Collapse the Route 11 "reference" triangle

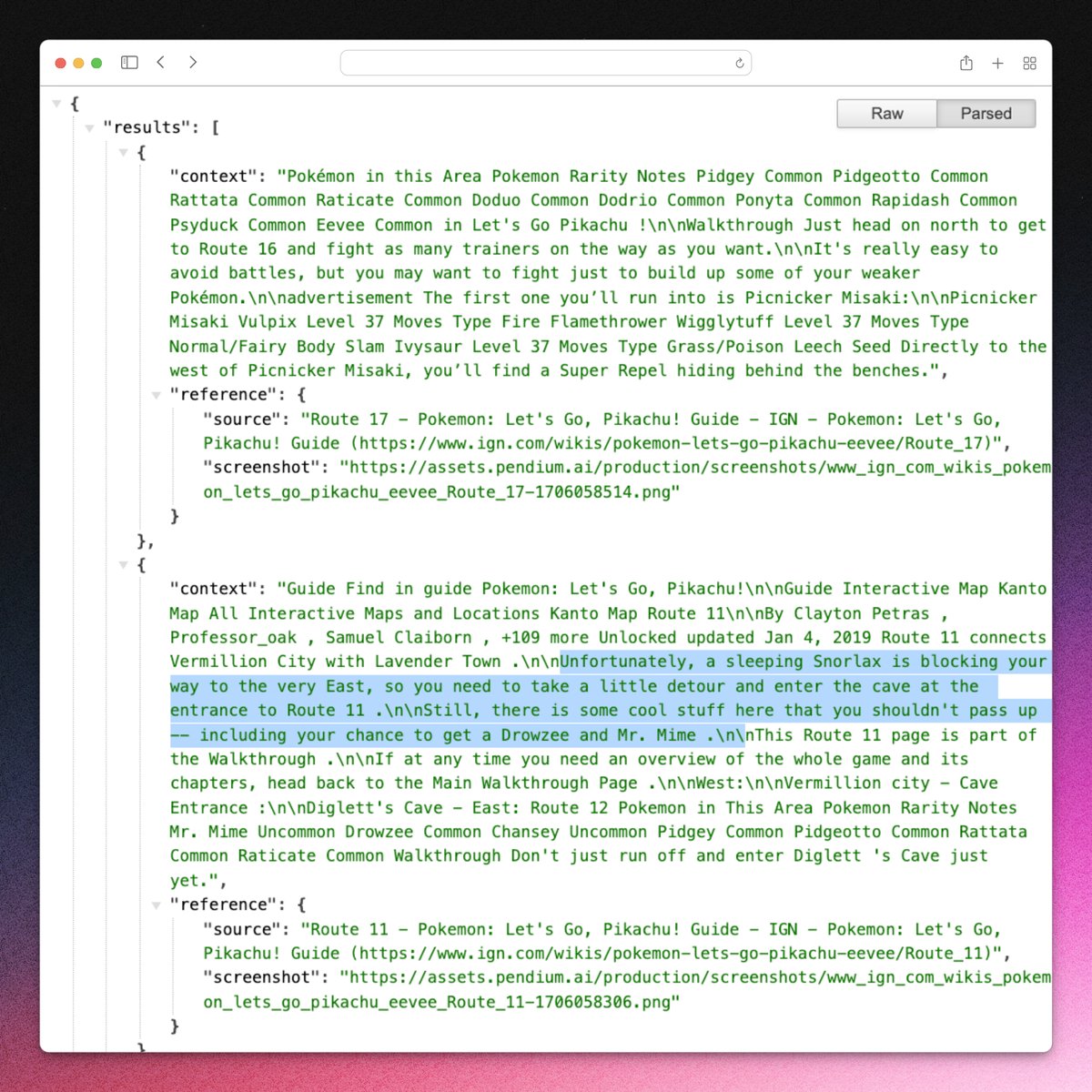coord(157,905)
